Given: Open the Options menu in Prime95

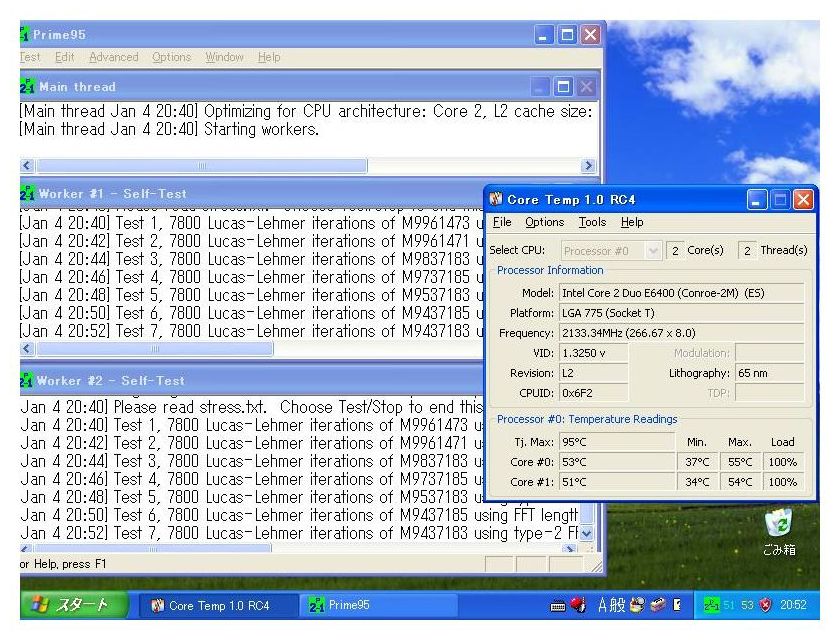Looking at the screenshot, I should tap(171, 57).
